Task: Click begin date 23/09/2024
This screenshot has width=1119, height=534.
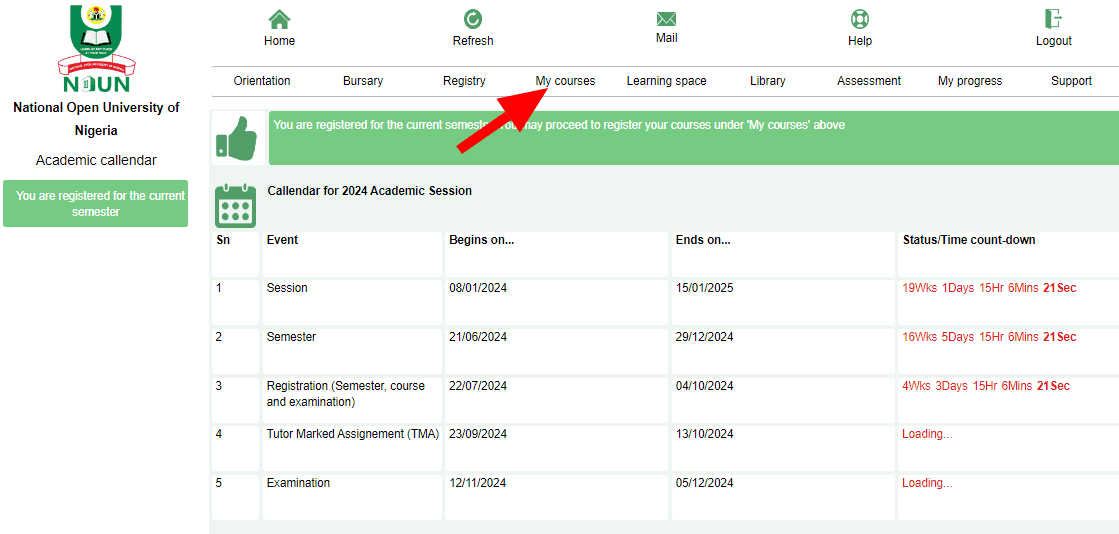Action: point(478,434)
